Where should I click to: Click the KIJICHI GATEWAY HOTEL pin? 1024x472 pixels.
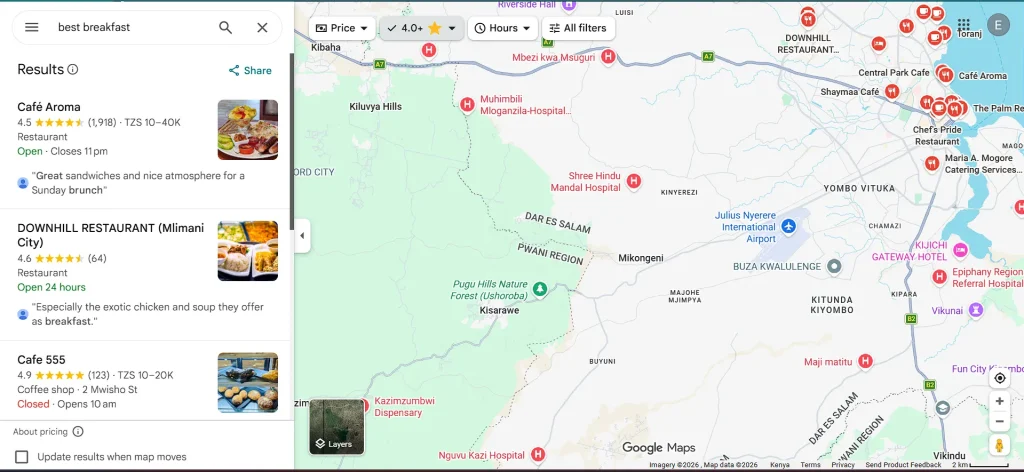coord(959,249)
